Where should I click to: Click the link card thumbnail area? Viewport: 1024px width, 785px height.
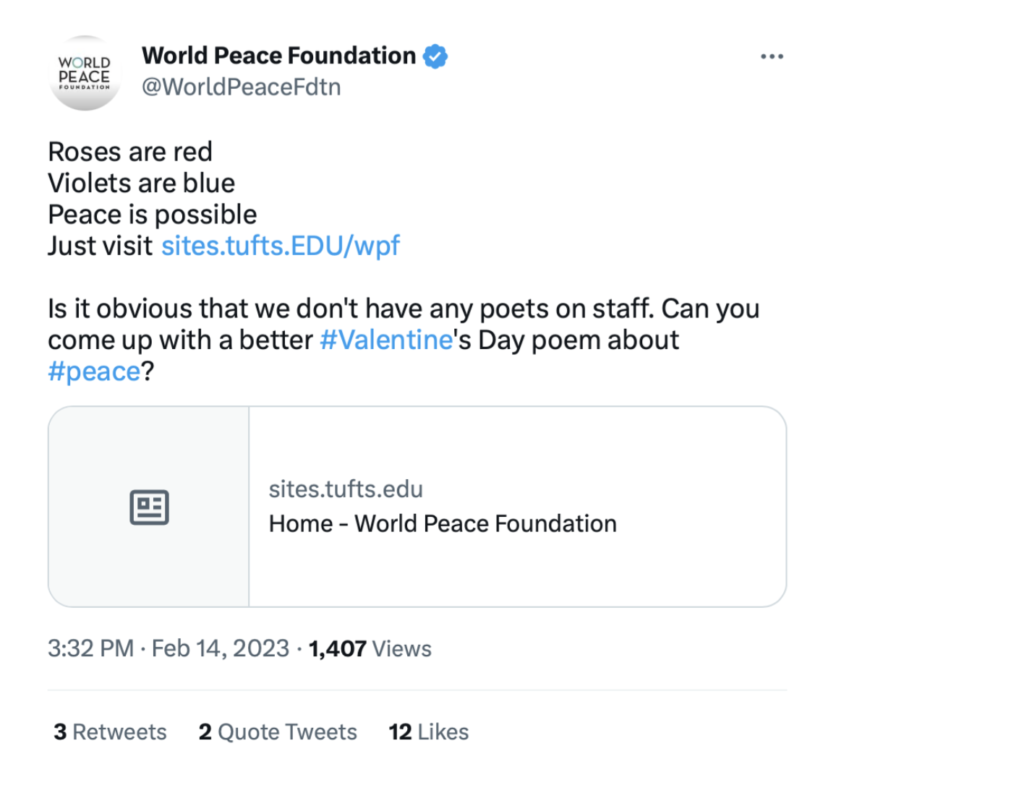click(x=149, y=507)
